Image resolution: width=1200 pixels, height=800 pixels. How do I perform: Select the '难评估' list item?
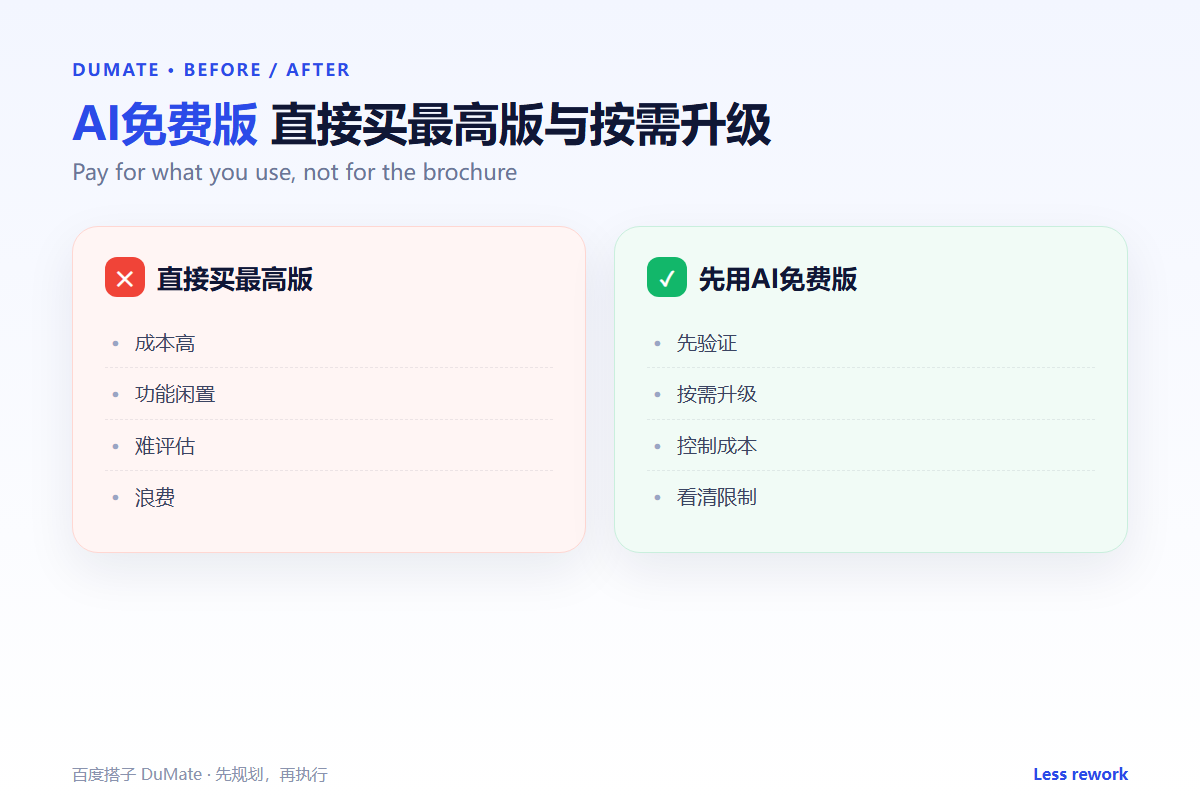pos(329,445)
